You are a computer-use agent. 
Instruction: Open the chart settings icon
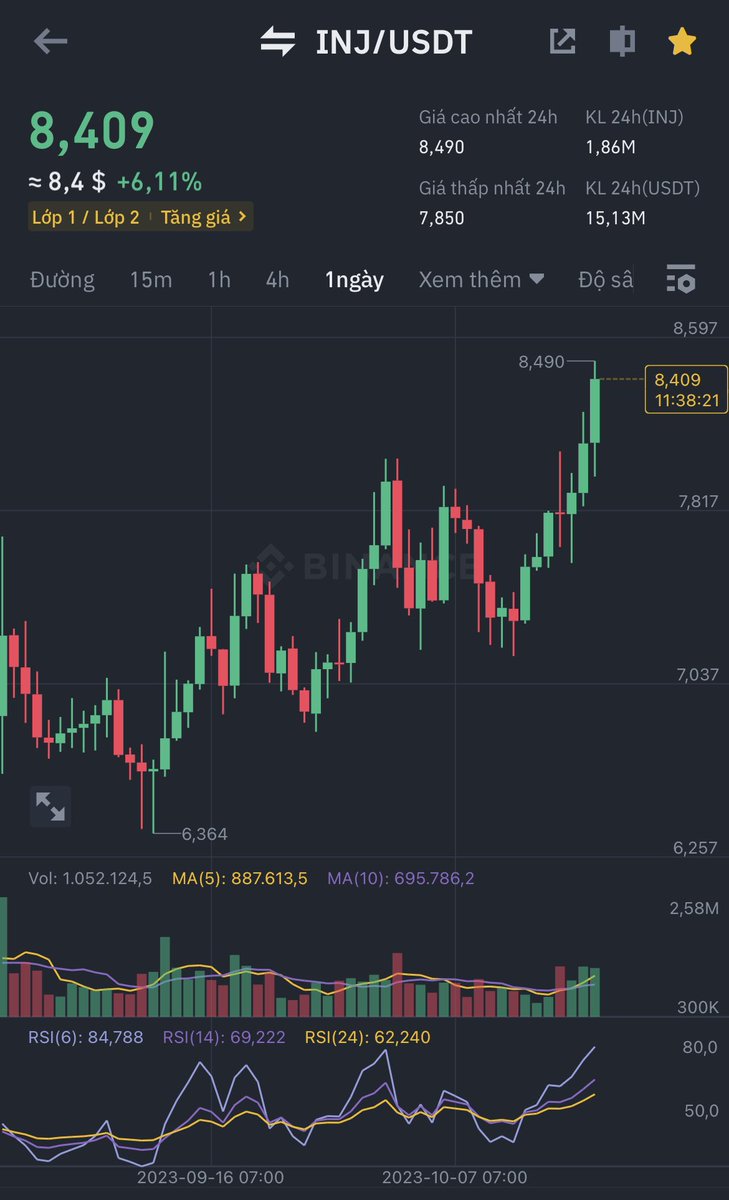click(x=681, y=279)
